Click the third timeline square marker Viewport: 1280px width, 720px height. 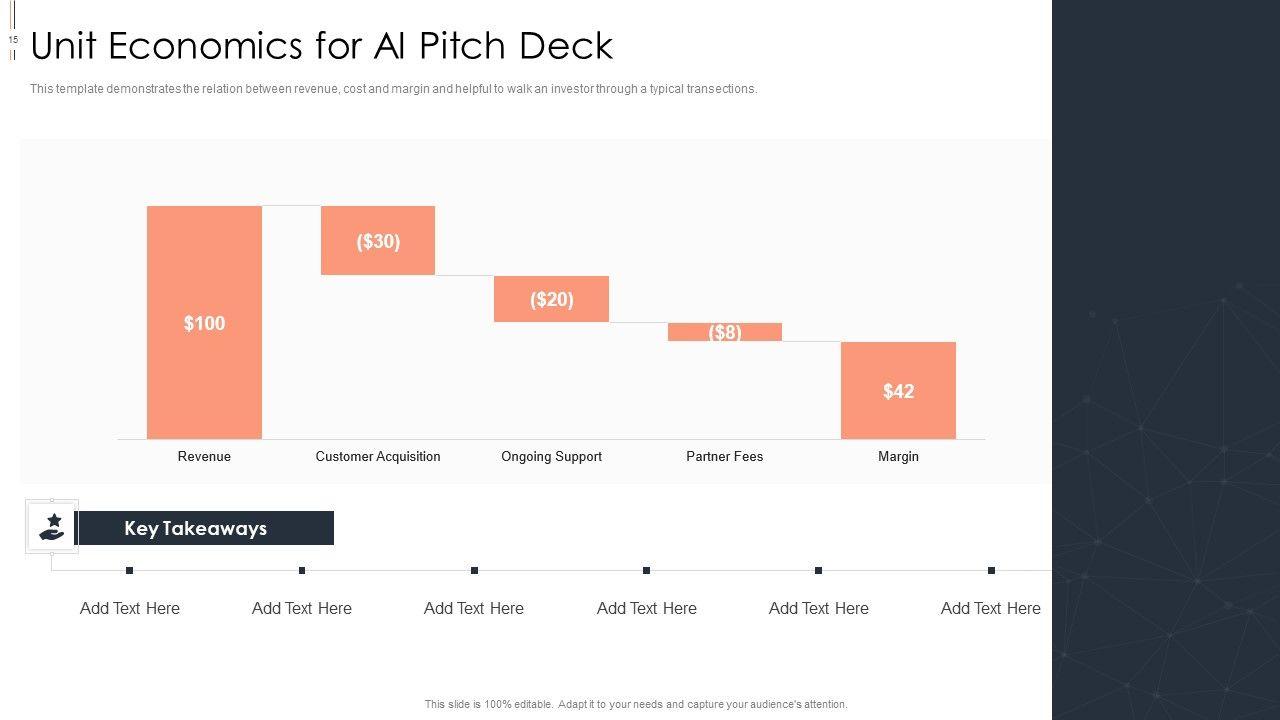(x=474, y=571)
